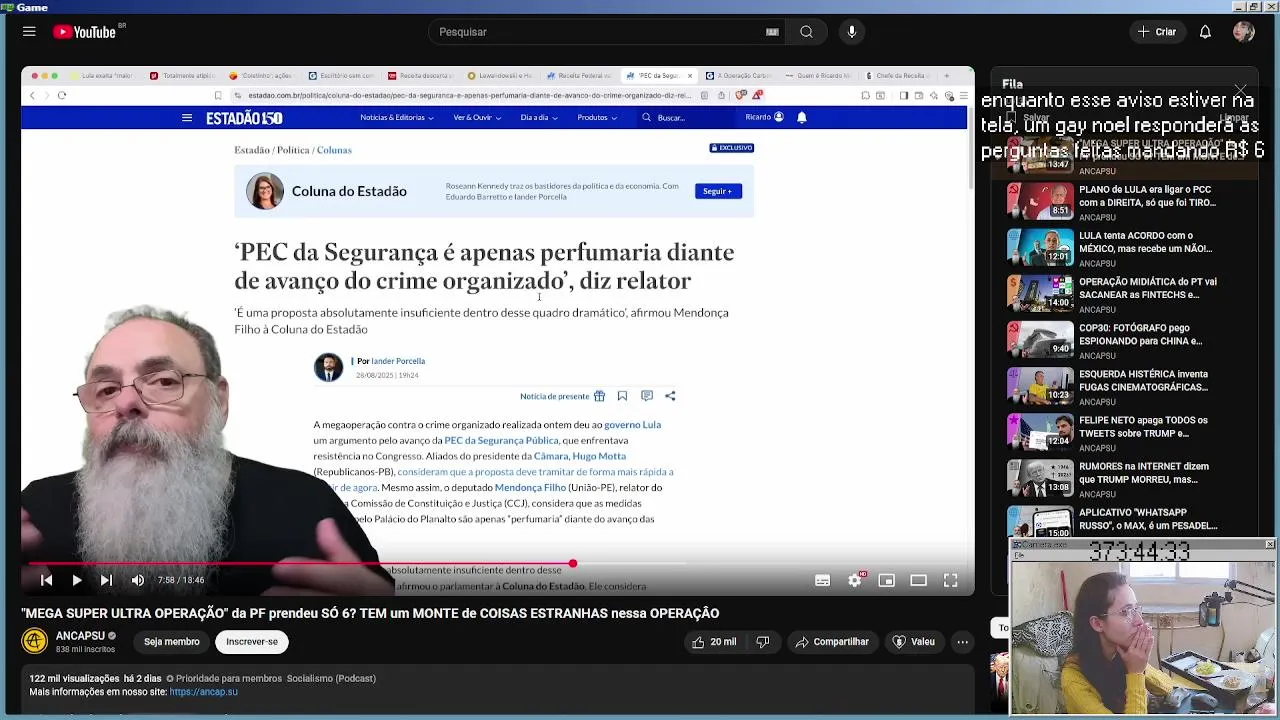Expand Ver & Ouvir menu
Image resolution: width=1280 pixels, height=720 pixels.
coord(476,118)
